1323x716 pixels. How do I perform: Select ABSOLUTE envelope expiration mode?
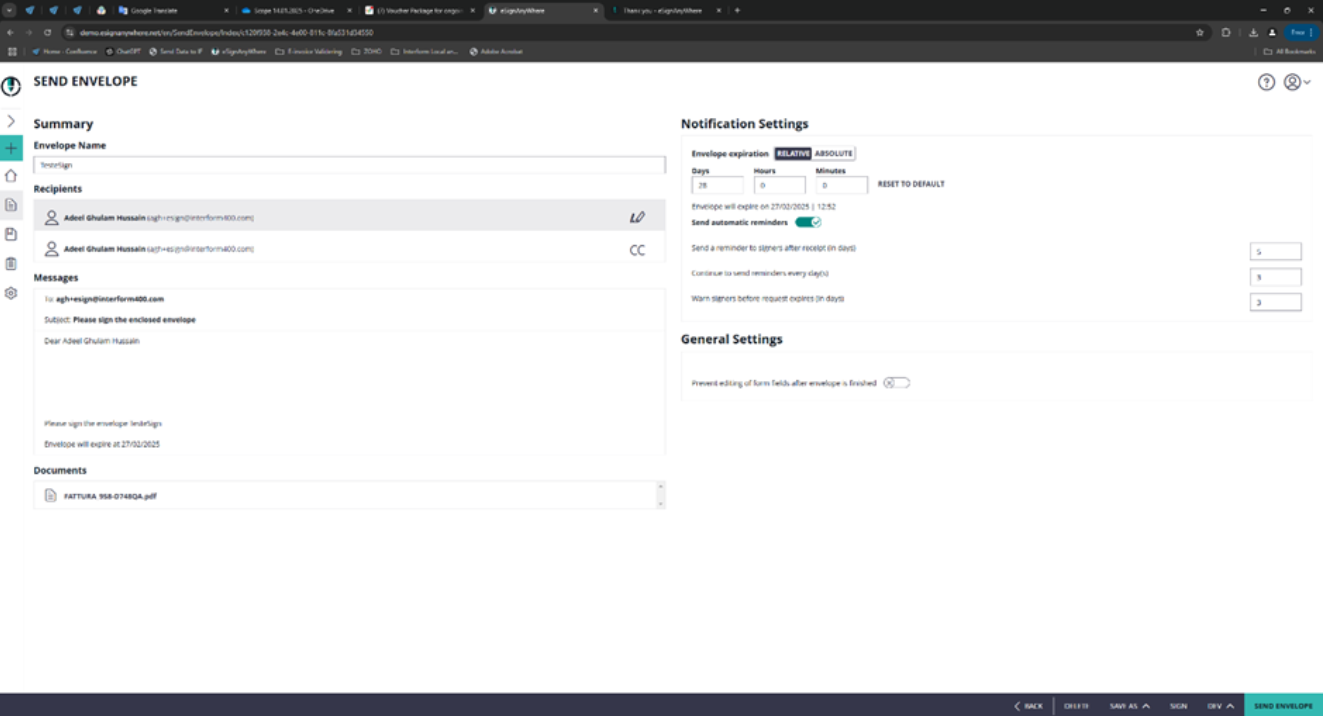point(833,154)
